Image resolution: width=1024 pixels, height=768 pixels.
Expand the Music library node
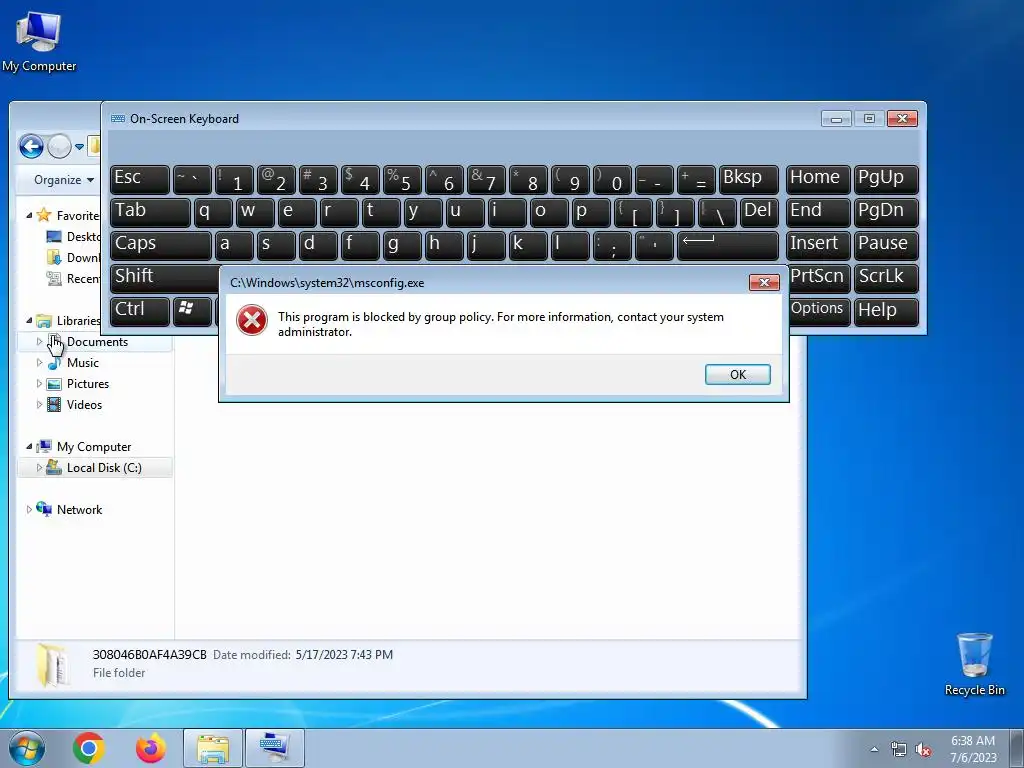[39, 362]
